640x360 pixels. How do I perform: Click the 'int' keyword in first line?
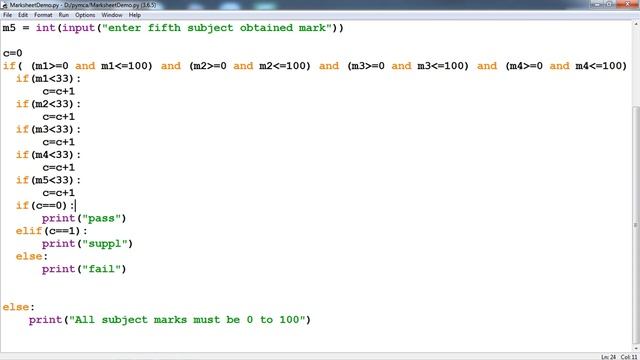pyautogui.click(x=45, y=28)
